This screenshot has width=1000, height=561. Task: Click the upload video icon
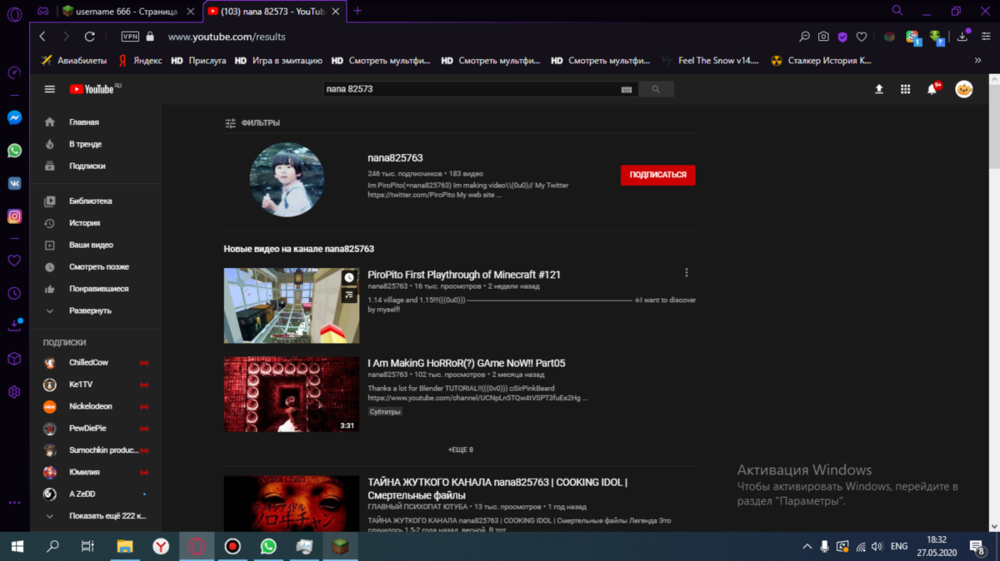click(879, 89)
